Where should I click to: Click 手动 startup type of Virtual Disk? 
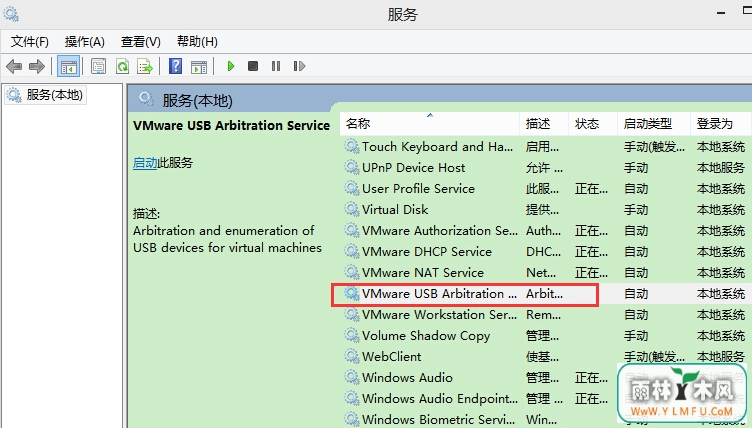[x=636, y=210]
